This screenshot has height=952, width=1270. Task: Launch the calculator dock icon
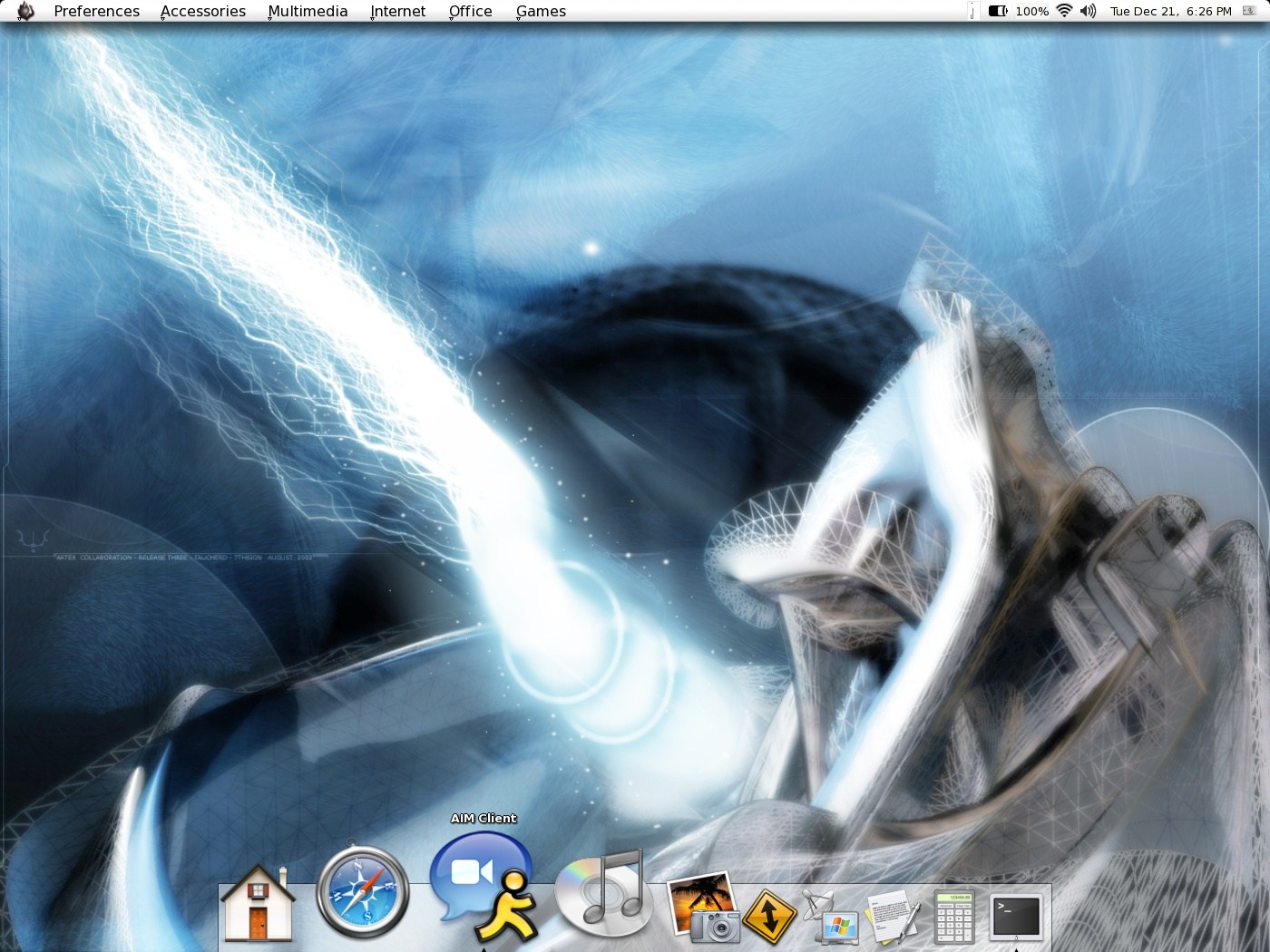954,917
